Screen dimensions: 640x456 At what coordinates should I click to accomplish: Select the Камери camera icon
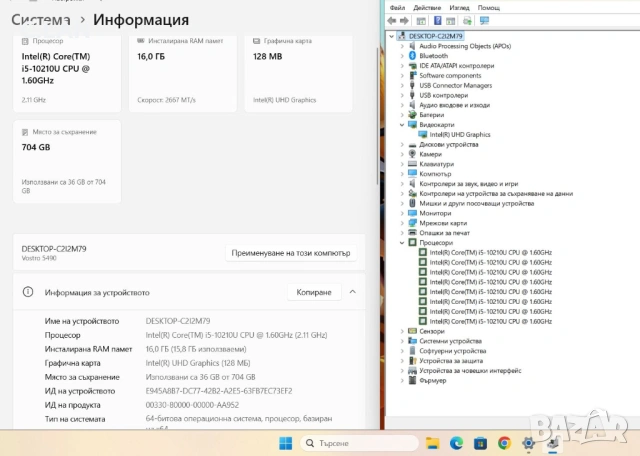coord(412,154)
